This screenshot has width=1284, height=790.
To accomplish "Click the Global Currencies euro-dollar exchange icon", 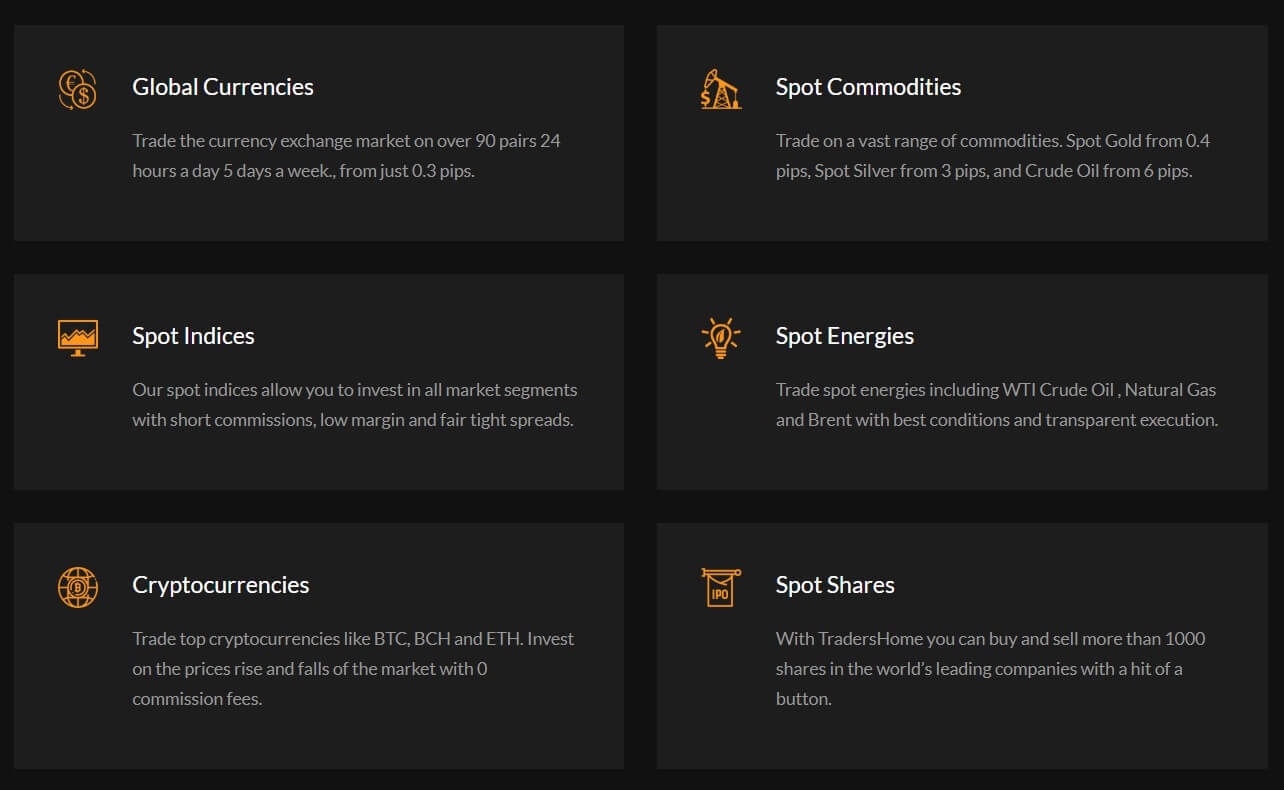I will 77,89.
